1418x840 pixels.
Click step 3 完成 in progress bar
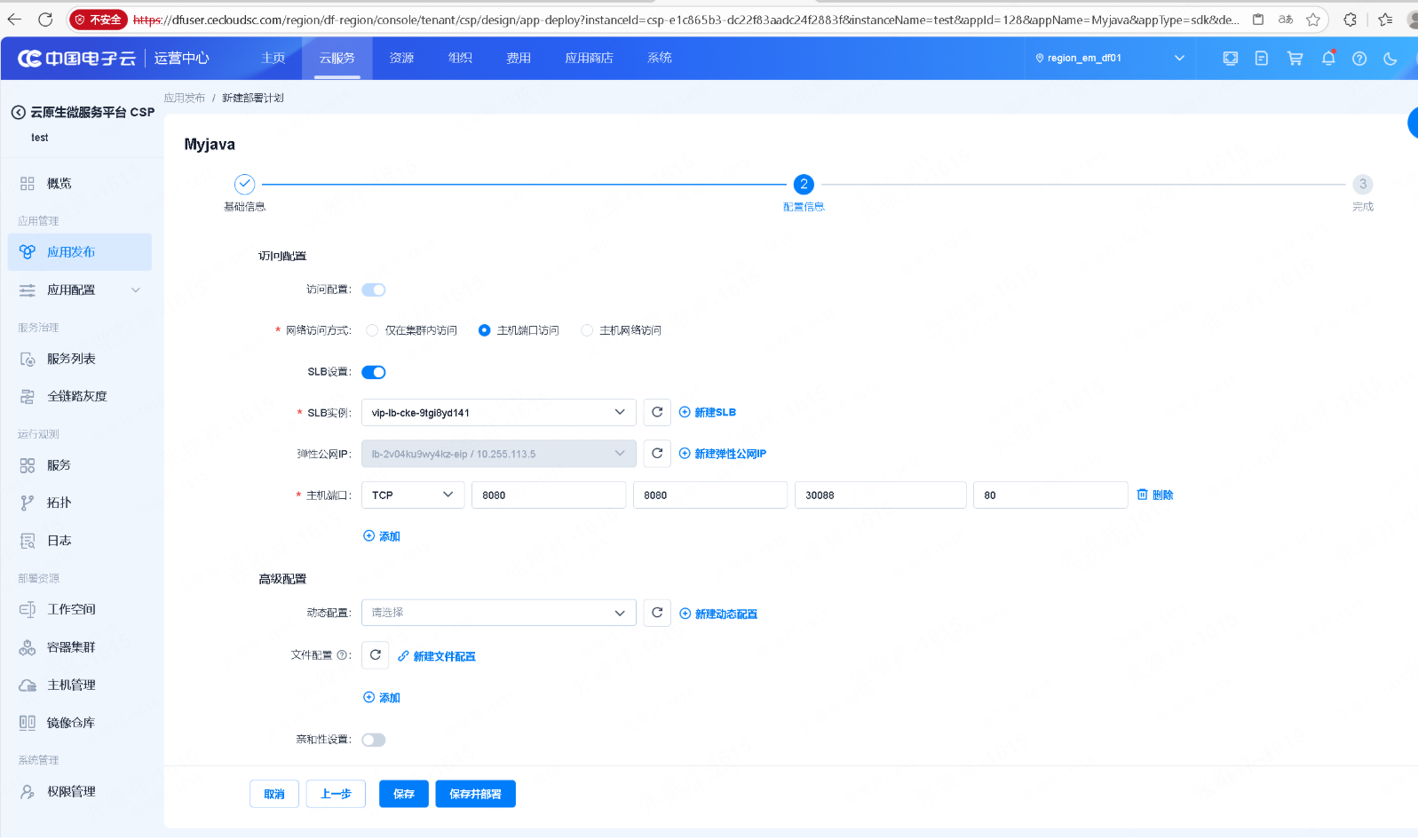[x=1362, y=185]
